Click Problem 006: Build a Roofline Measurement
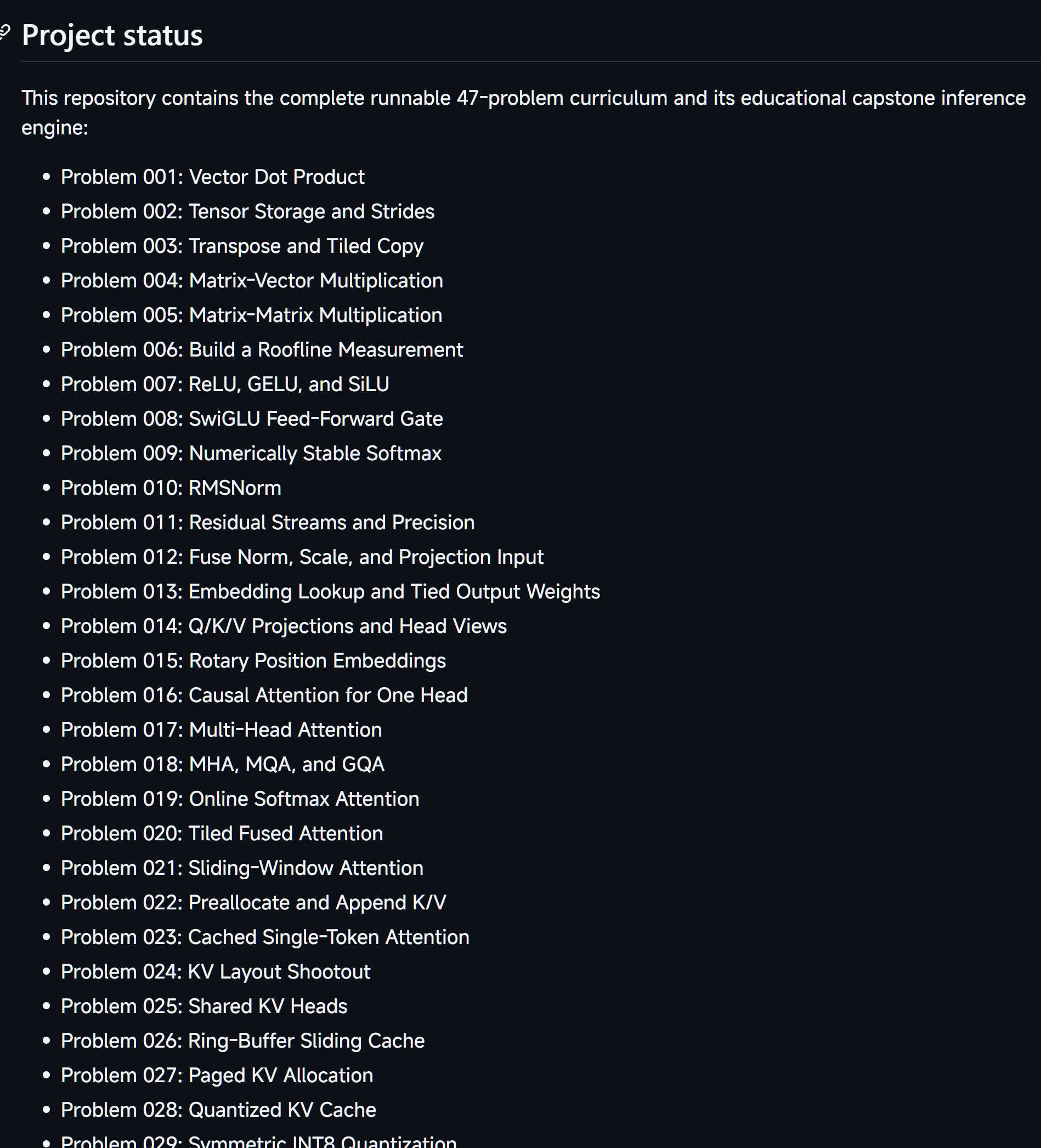 click(262, 349)
